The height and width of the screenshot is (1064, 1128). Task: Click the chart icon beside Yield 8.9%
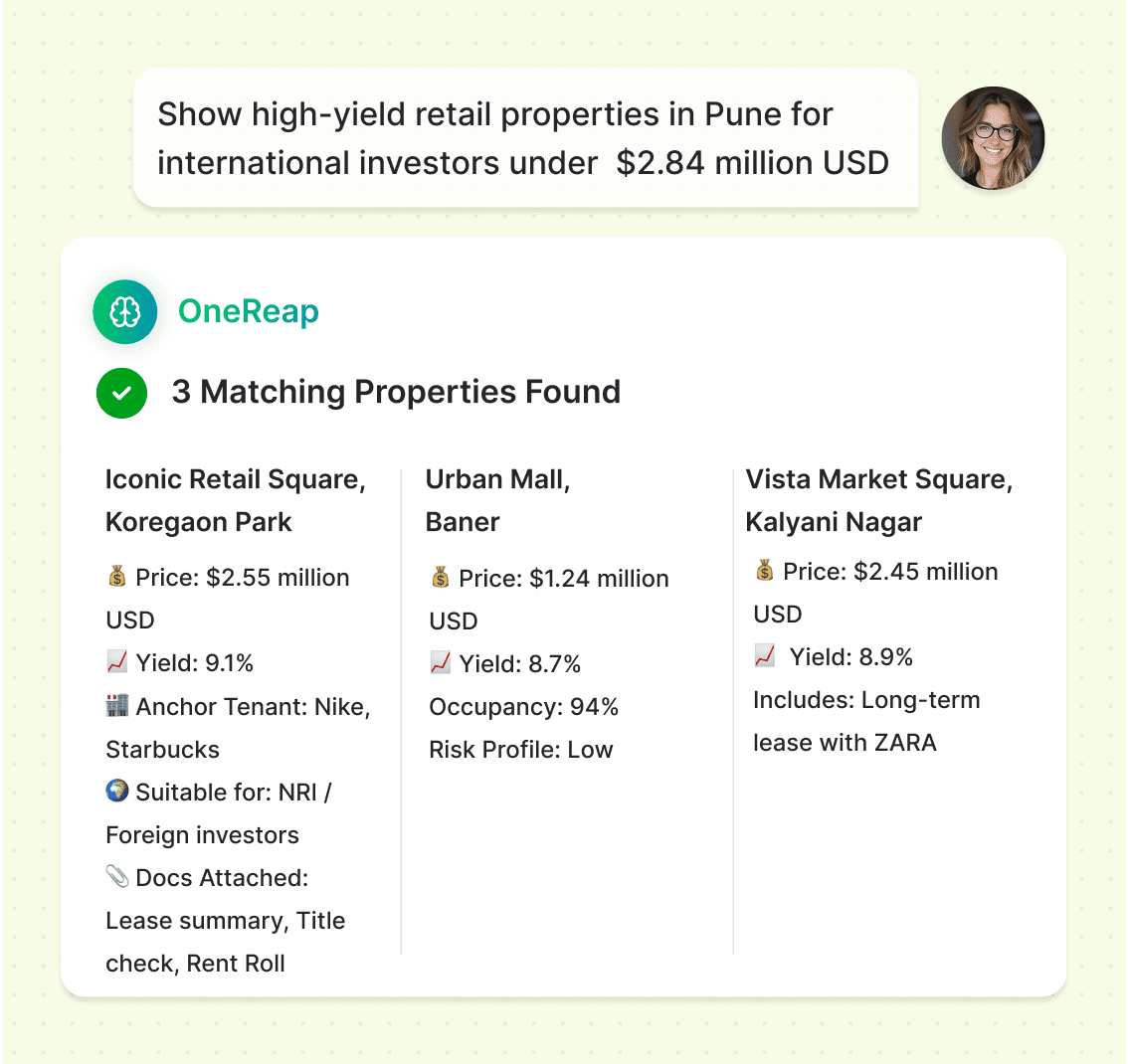765,656
